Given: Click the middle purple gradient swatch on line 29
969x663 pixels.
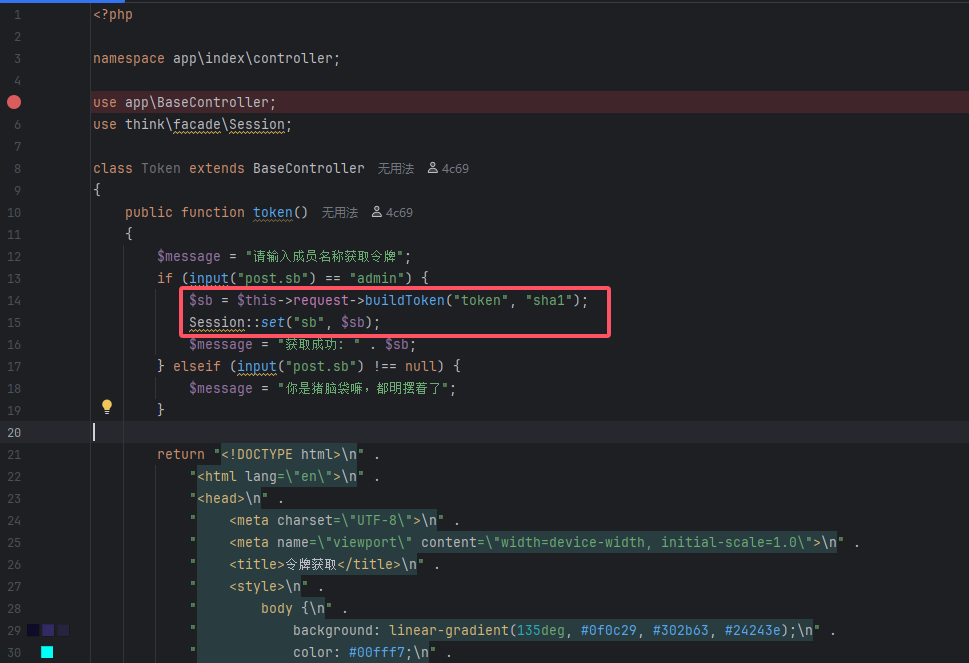Looking at the screenshot, I should click(48, 630).
